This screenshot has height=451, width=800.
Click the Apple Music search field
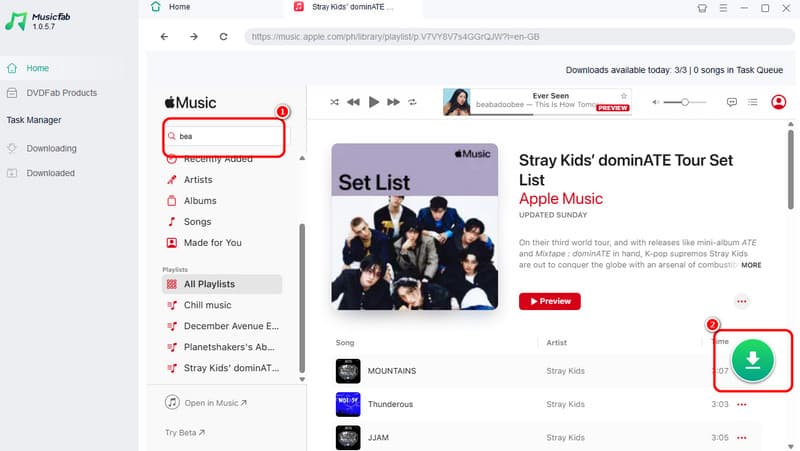[226, 136]
